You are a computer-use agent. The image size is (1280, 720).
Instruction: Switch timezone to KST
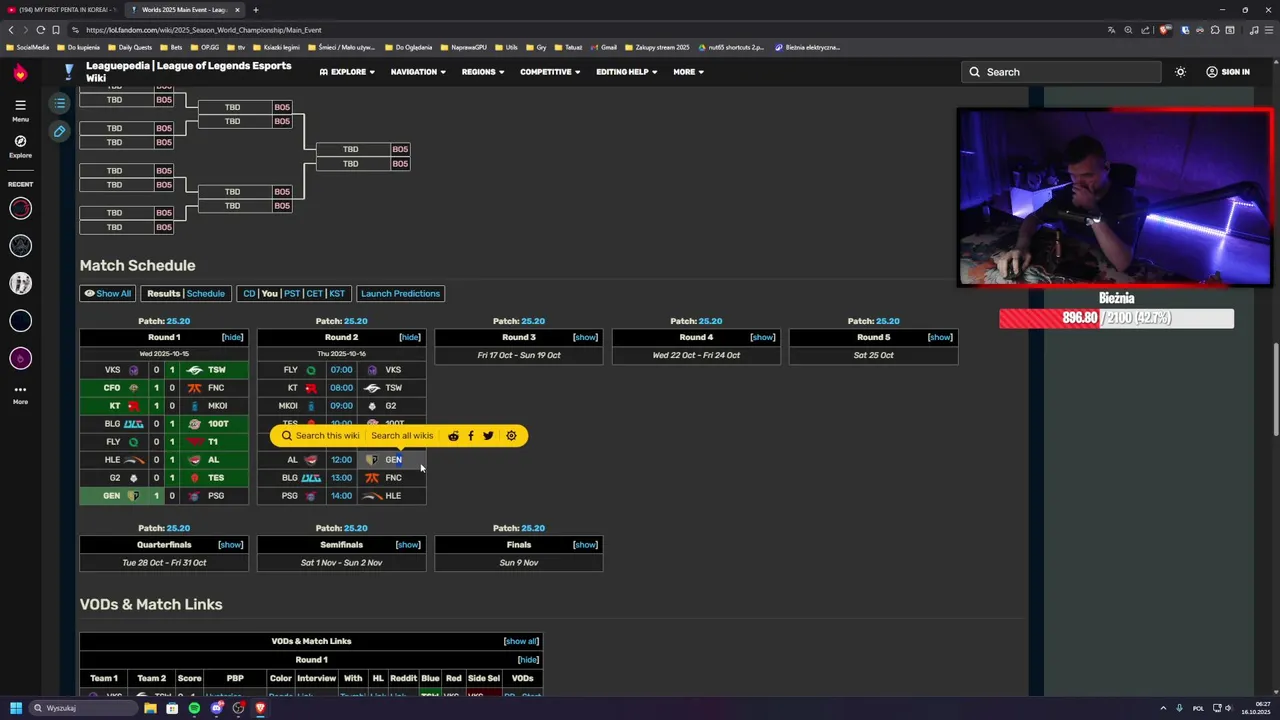(337, 294)
